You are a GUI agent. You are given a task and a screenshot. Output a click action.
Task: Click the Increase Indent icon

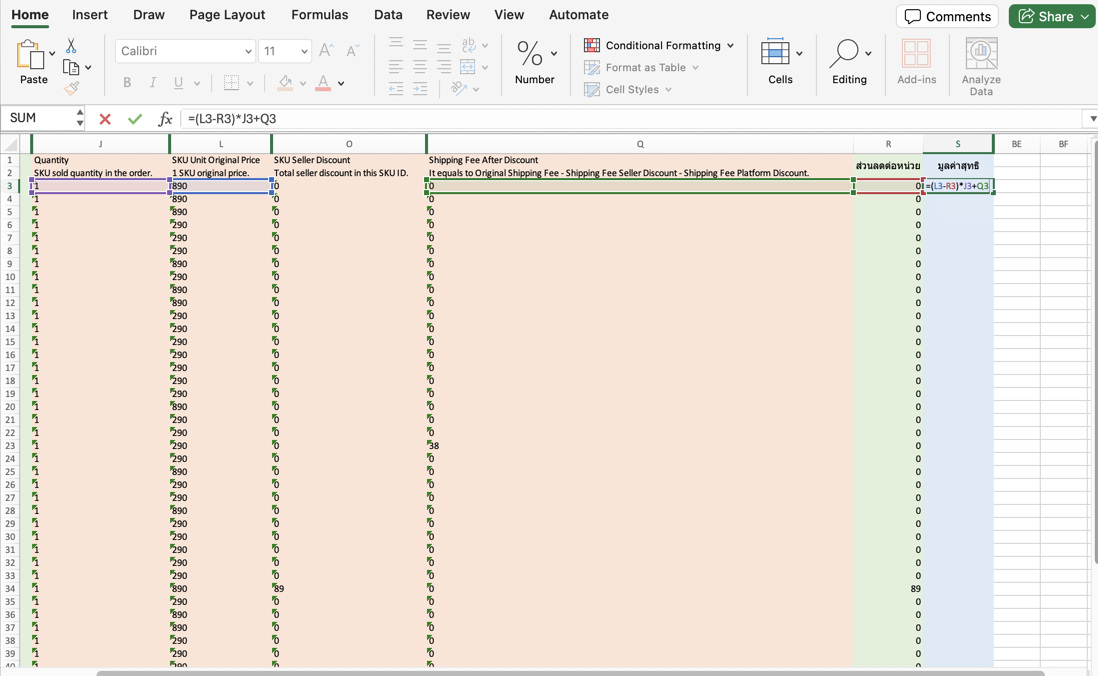click(419, 88)
